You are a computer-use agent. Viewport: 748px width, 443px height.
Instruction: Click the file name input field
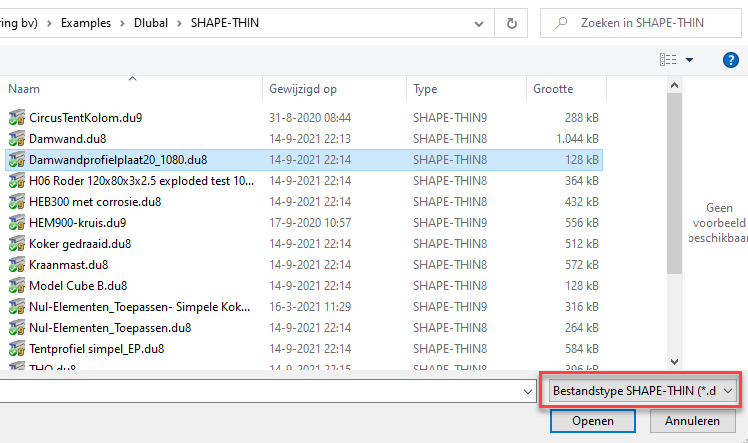point(260,391)
